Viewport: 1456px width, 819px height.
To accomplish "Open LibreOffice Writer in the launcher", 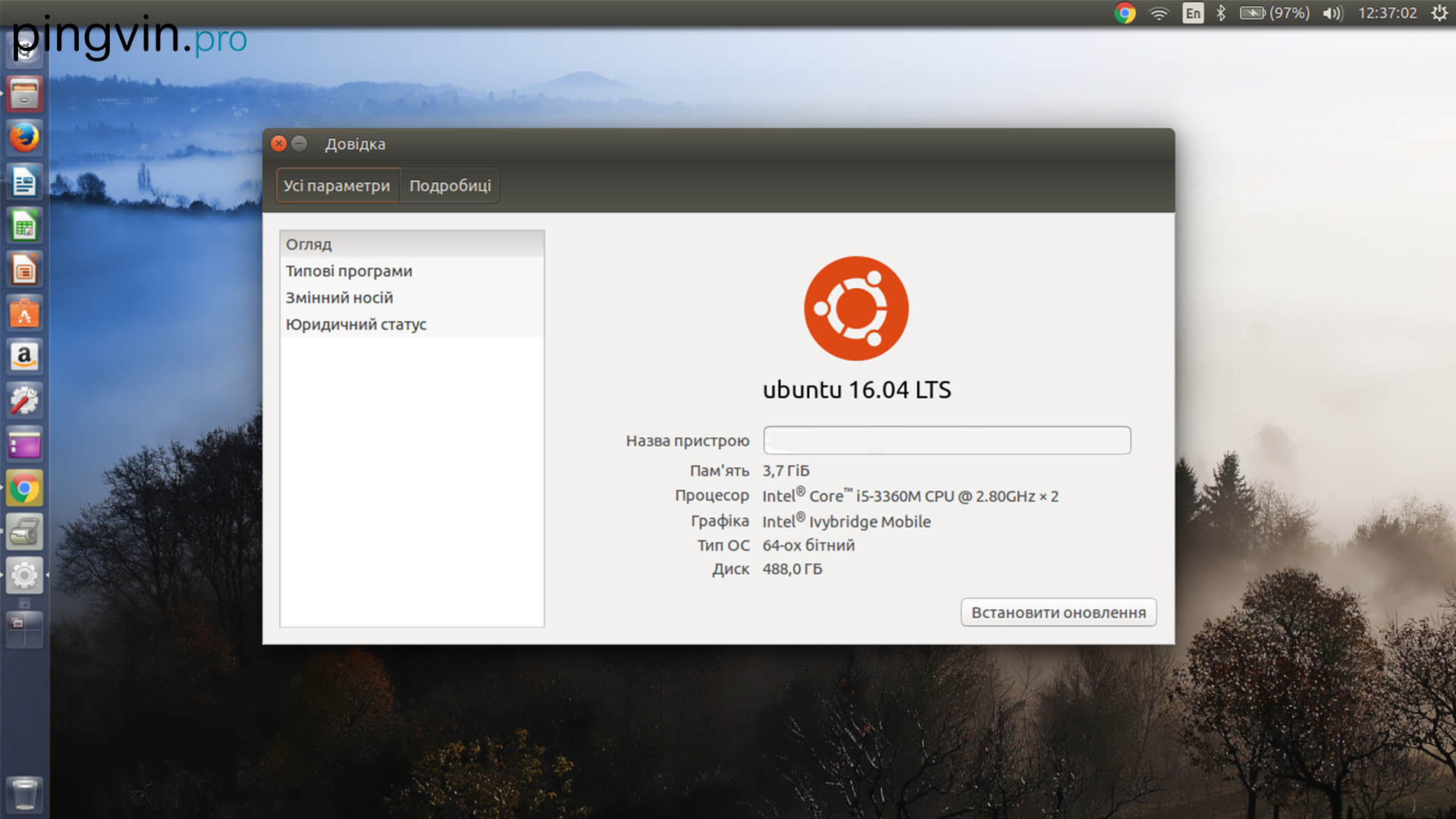I will pyautogui.click(x=24, y=182).
